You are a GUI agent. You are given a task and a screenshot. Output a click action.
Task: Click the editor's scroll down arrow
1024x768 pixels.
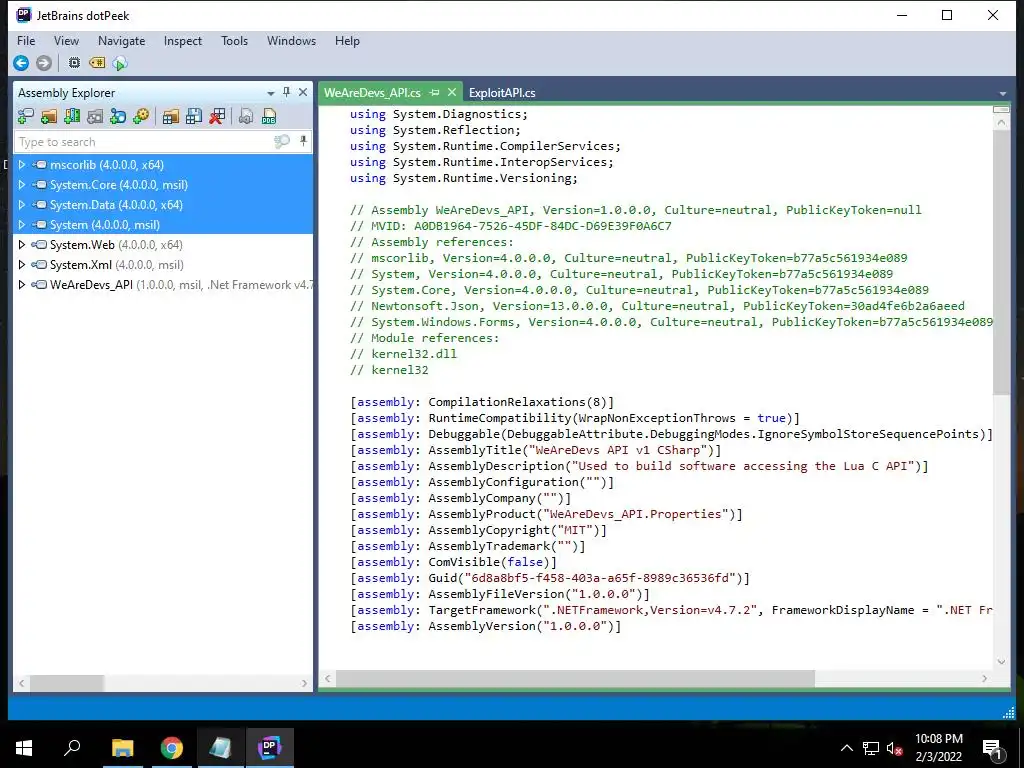click(x=1001, y=662)
